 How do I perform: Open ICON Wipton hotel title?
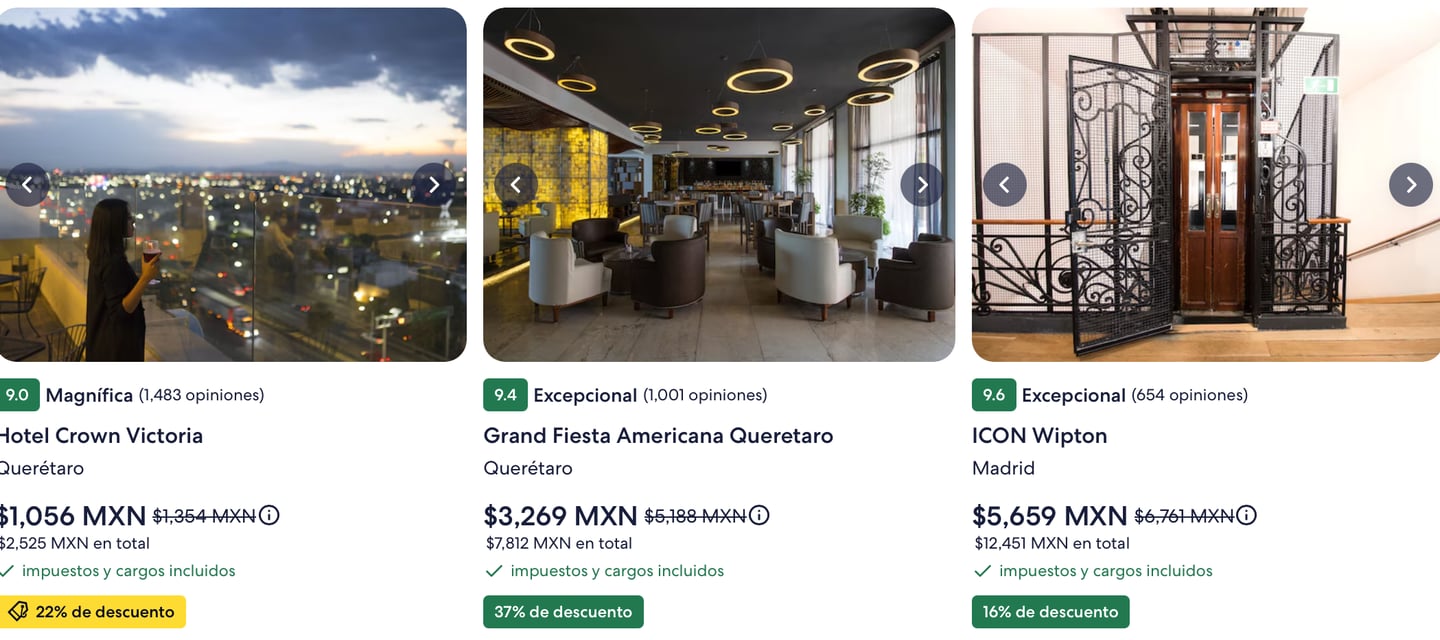pos(1039,436)
